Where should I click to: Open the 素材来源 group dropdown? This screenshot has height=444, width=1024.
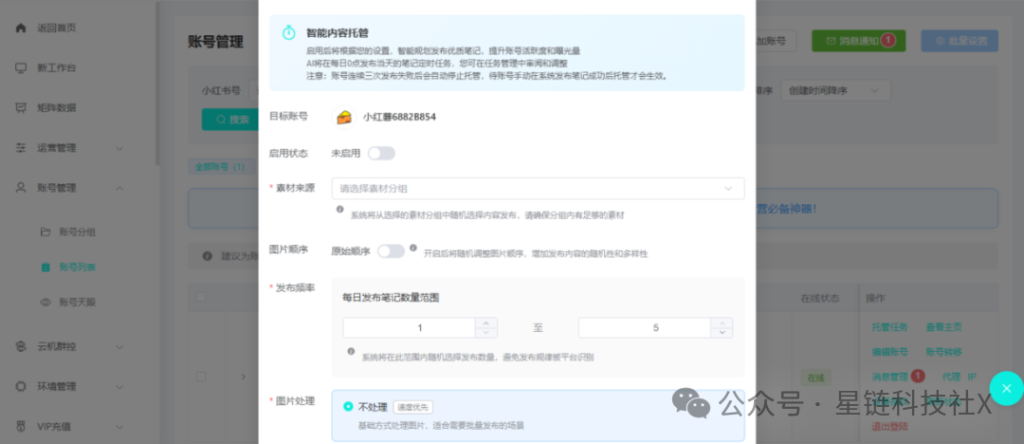(x=537, y=189)
